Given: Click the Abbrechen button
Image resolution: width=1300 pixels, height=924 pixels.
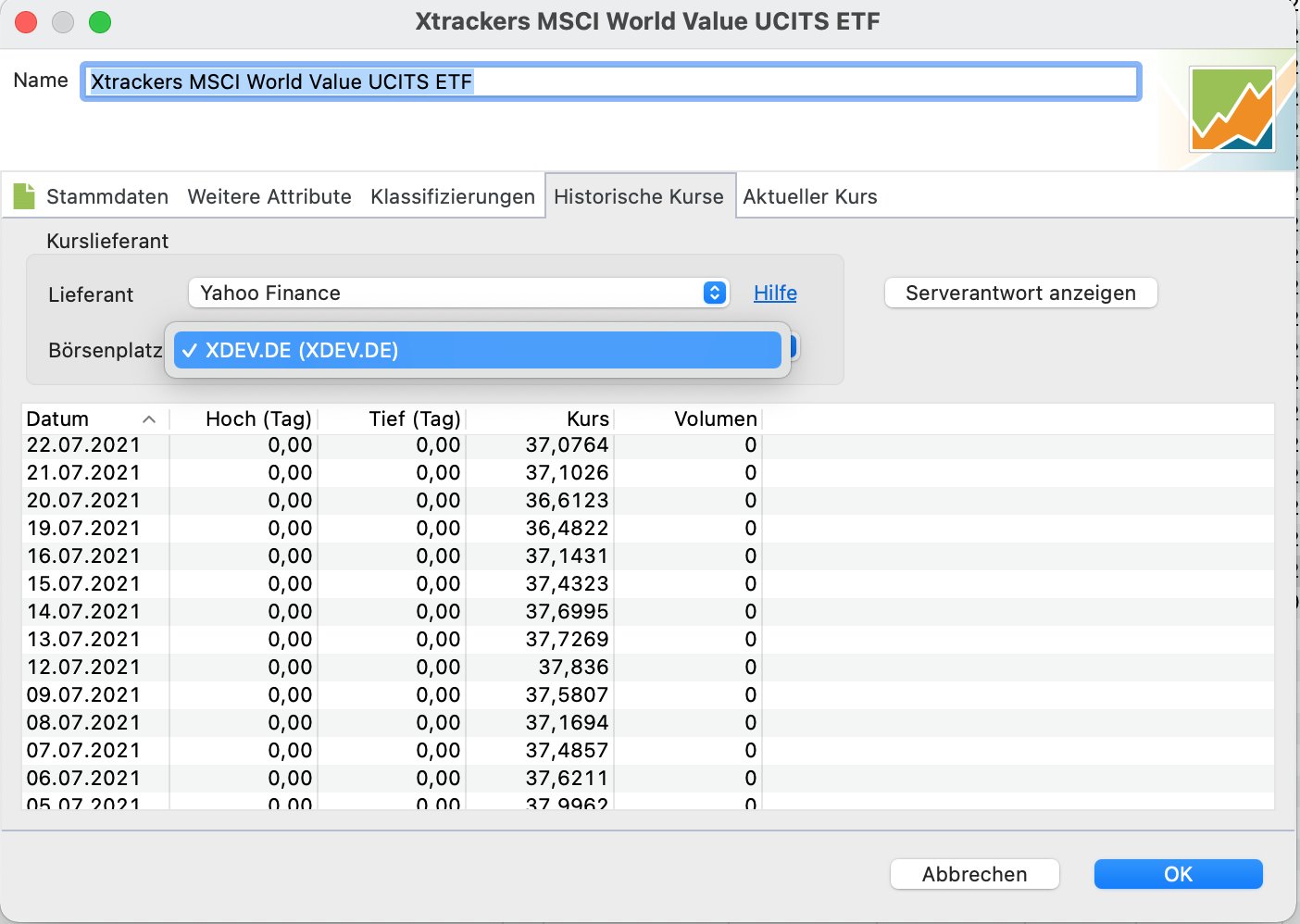Looking at the screenshot, I should click(x=975, y=874).
